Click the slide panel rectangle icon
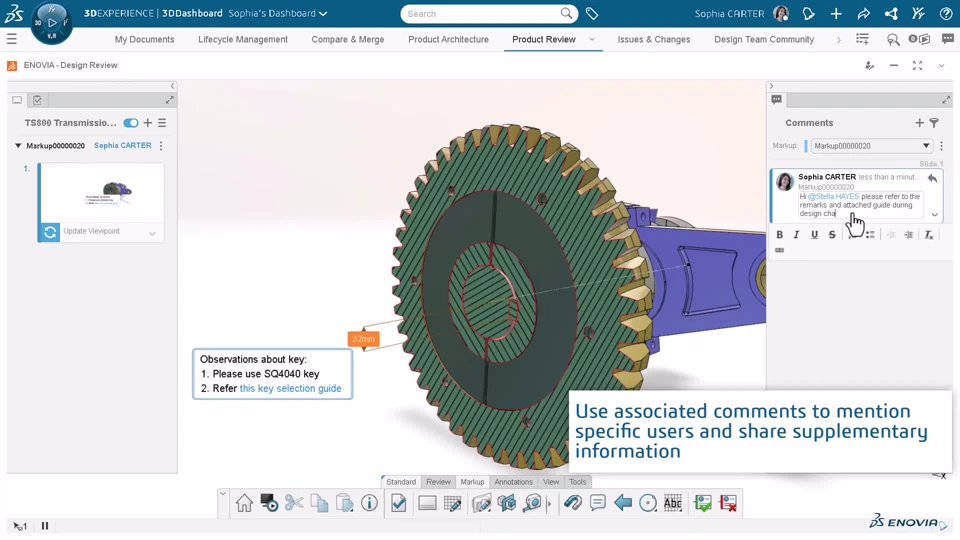960x540 pixels. (x=427, y=503)
